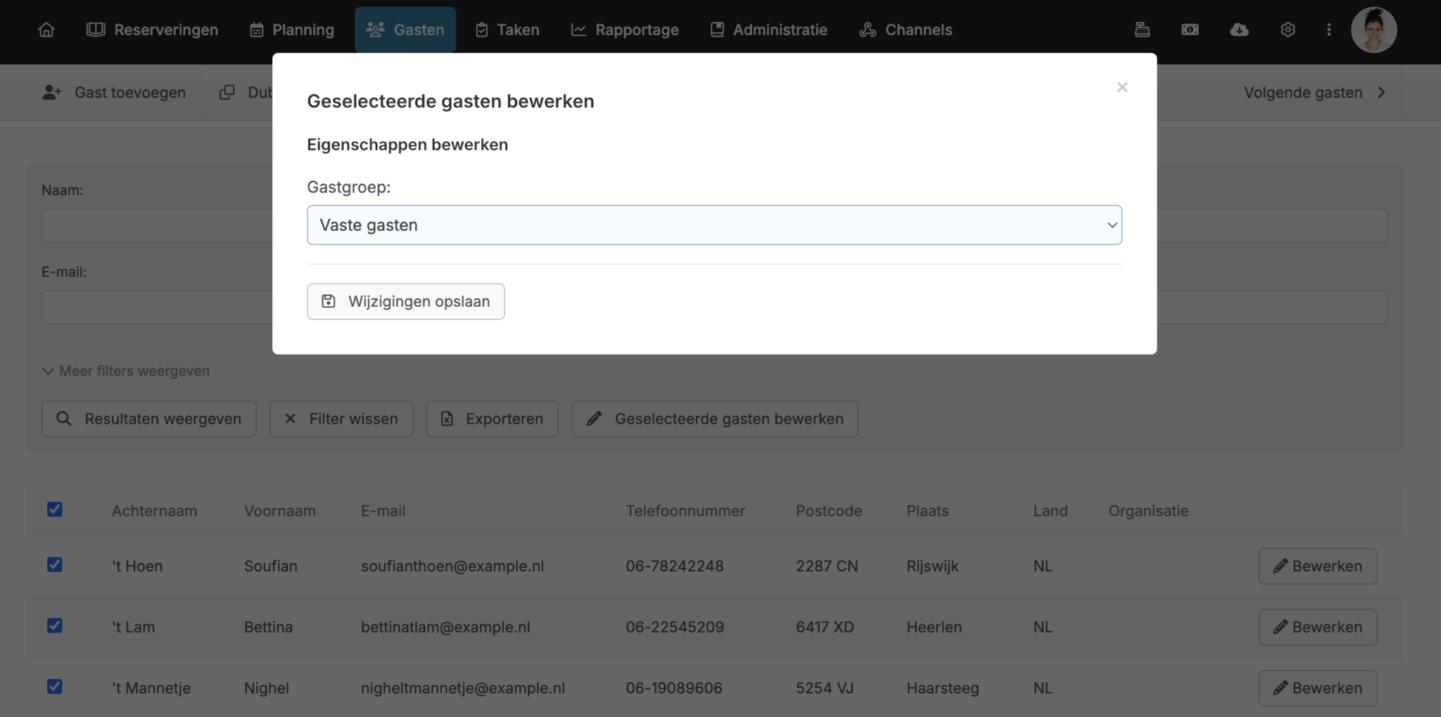Image resolution: width=1441 pixels, height=717 pixels.
Task: Click the cloud download icon
Action: pos(1239,30)
